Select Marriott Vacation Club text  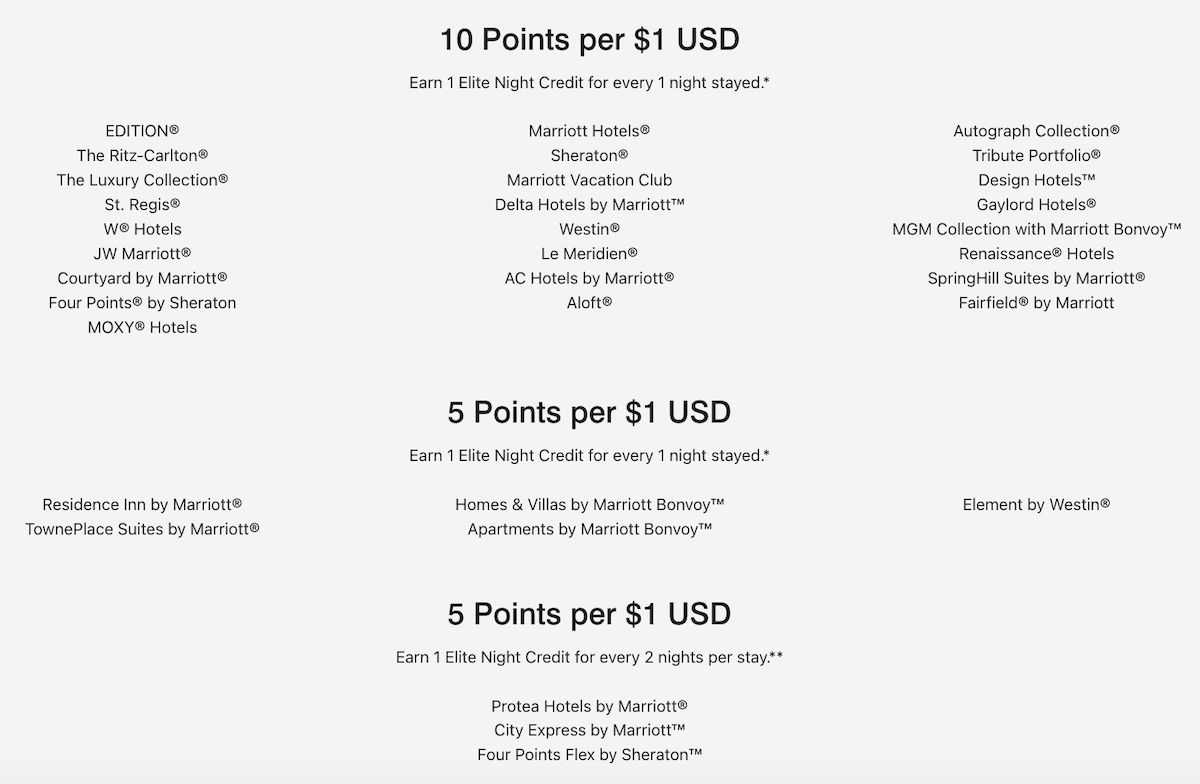[x=589, y=180]
